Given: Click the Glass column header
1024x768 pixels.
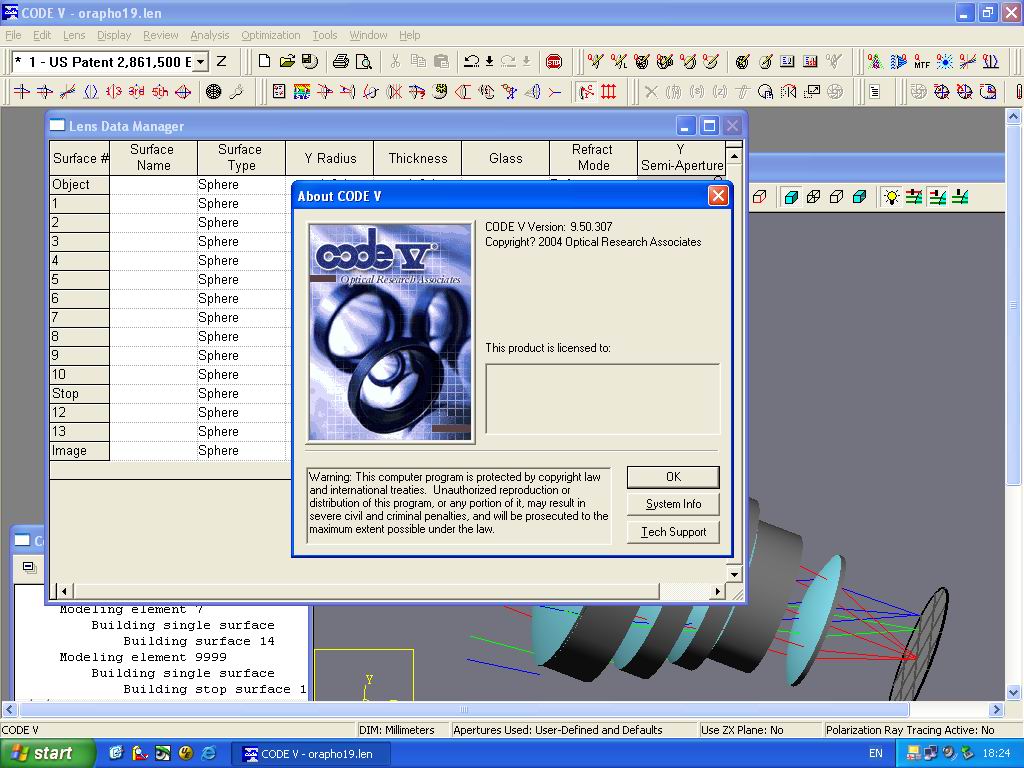Looking at the screenshot, I should pos(505,158).
